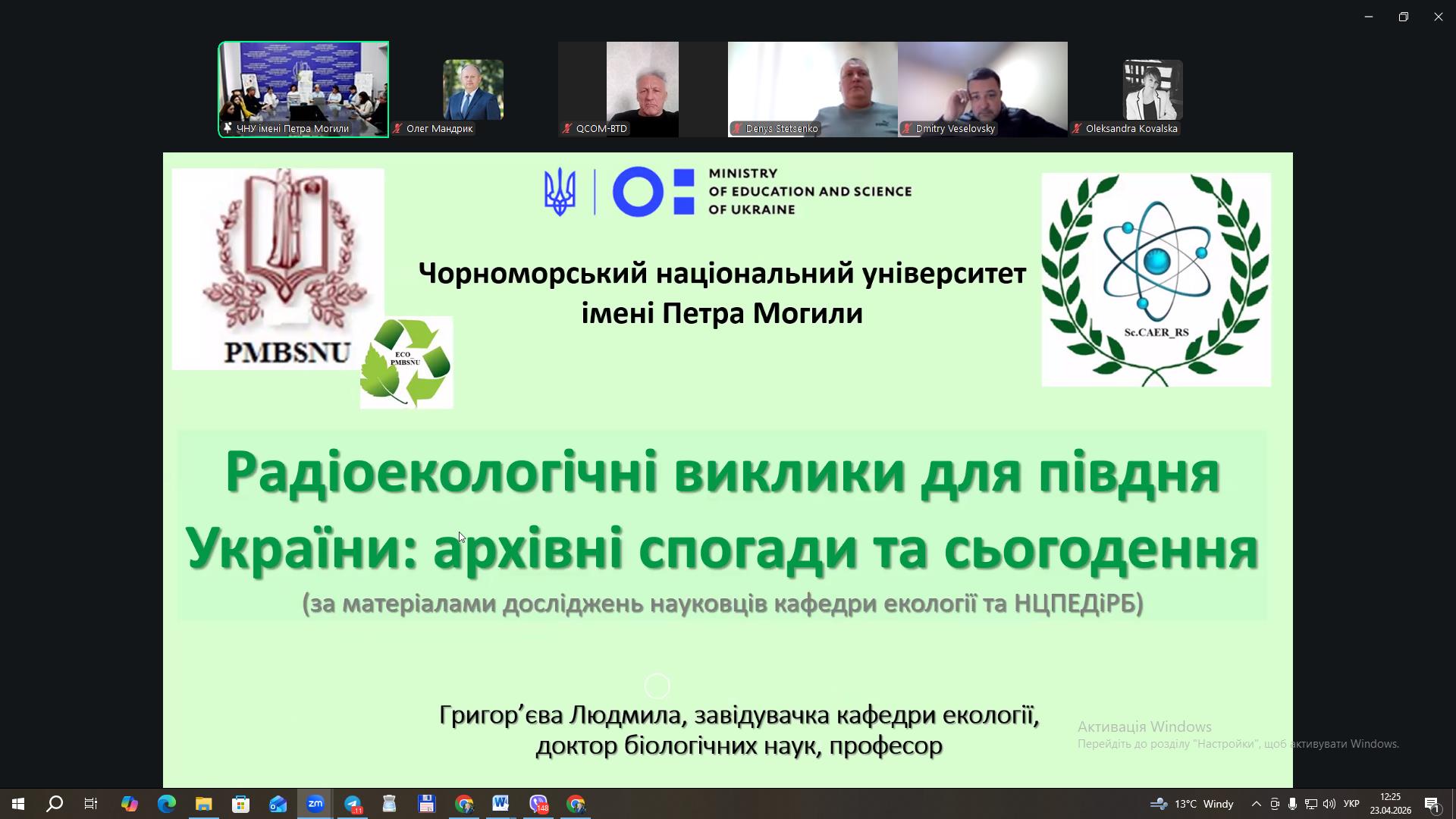Click slide title 'Радіоекологічні виклики для півдня'

click(x=722, y=472)
